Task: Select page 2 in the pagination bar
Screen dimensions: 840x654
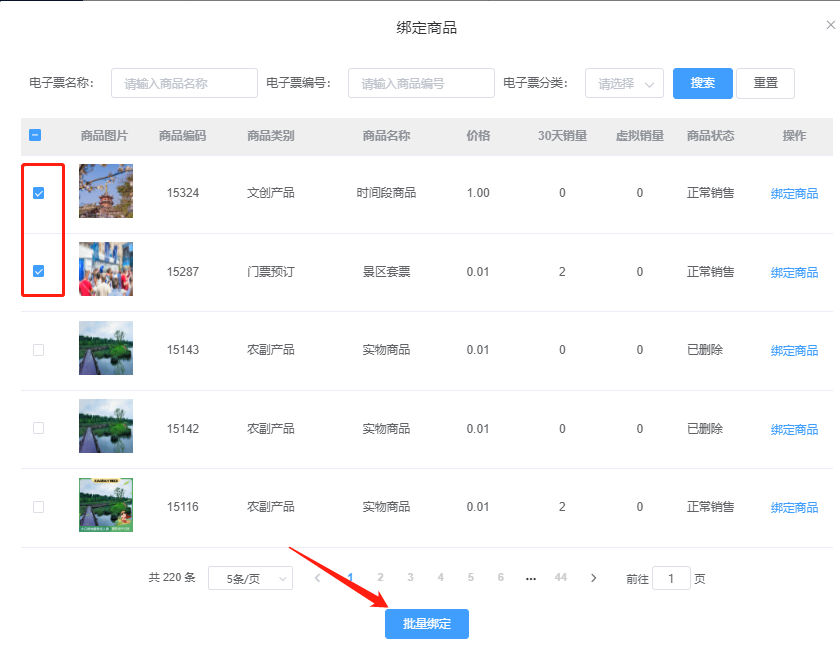Action: pyautogui.click(x=381, y=578)
